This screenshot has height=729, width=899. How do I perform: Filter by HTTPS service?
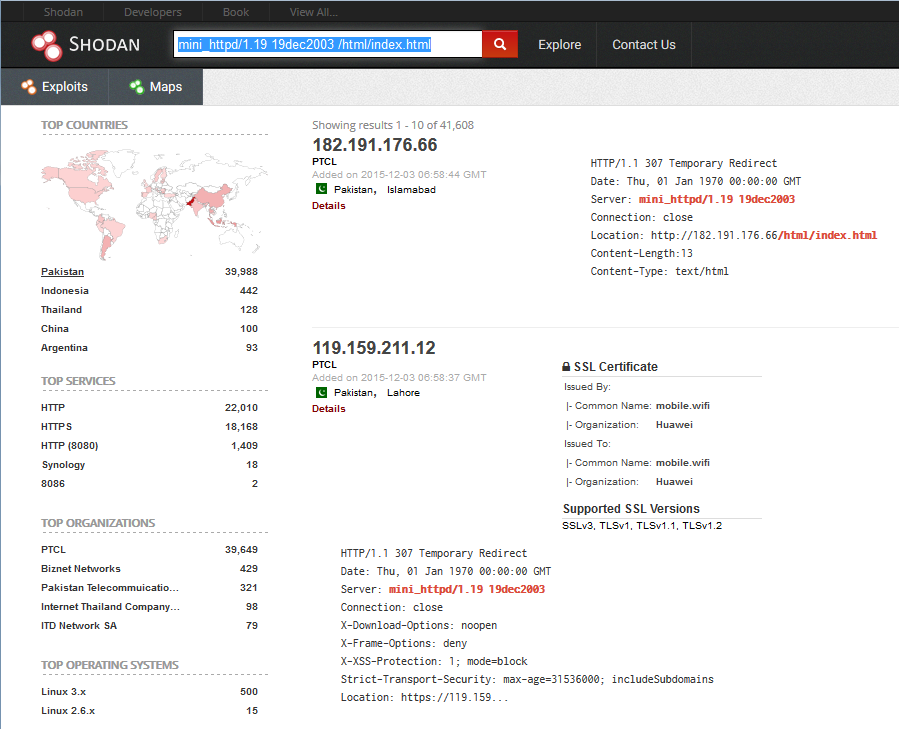click(x=56, y=427)
